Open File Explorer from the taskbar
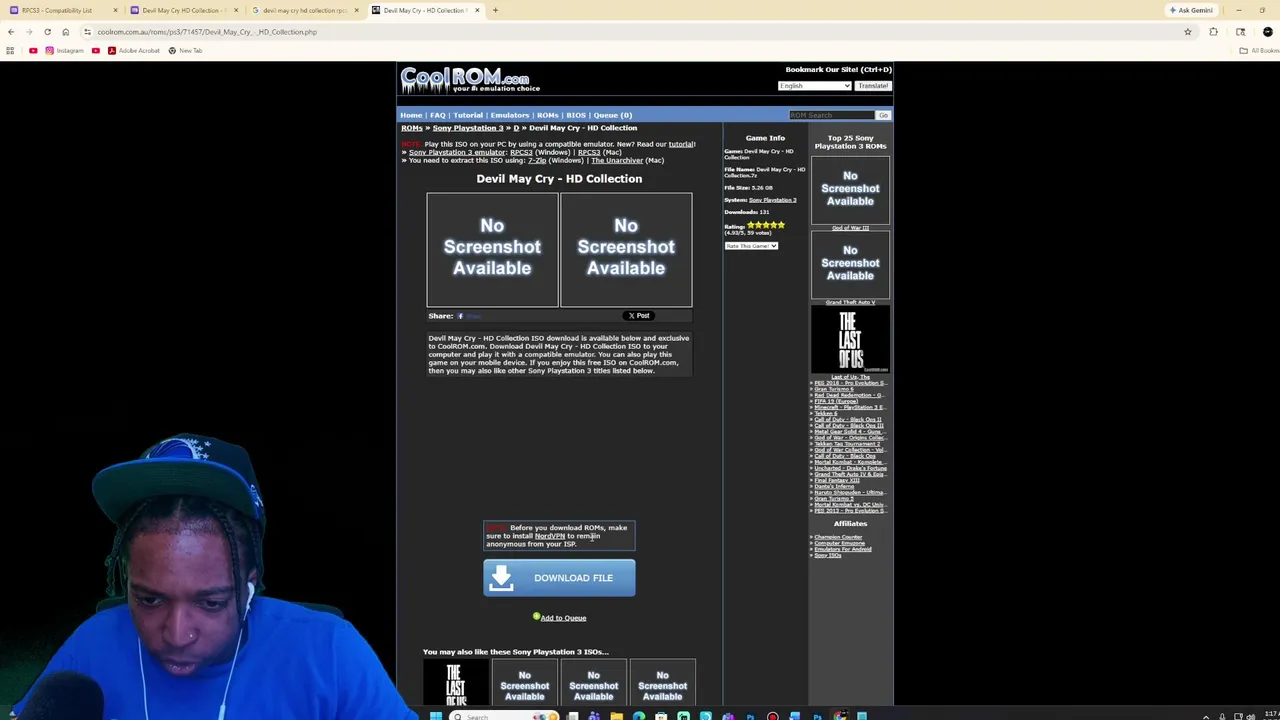Viewport: 1280px width, 720px height. (616, 716)
